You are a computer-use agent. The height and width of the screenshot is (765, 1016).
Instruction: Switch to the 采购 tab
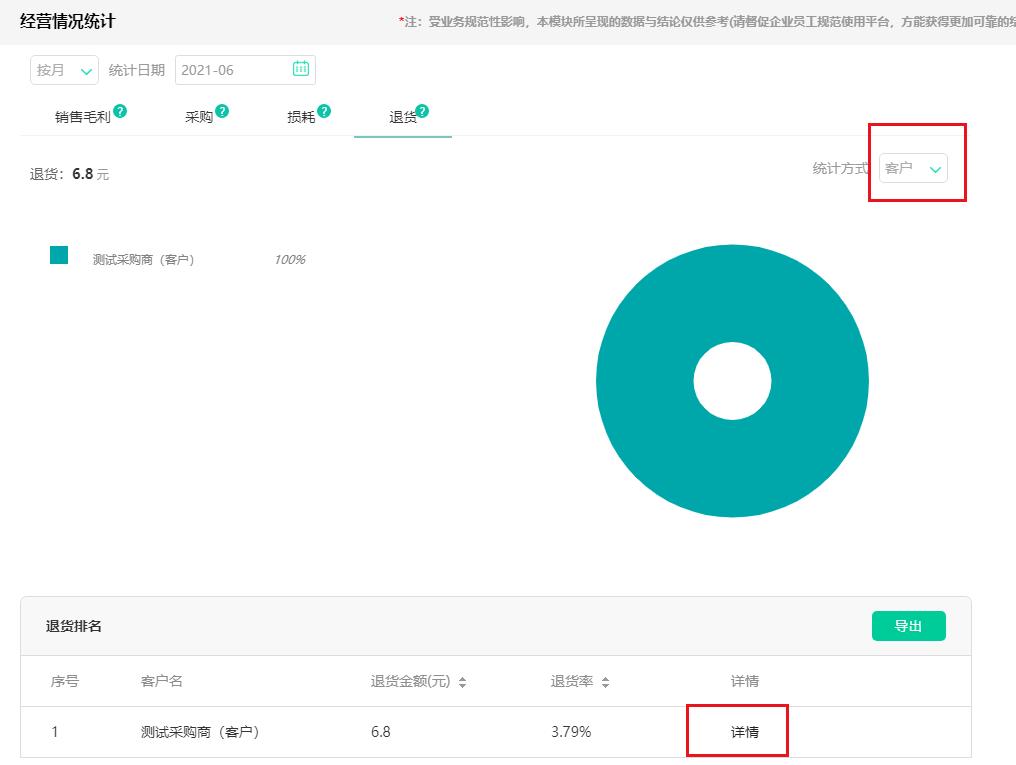[197, 115]
